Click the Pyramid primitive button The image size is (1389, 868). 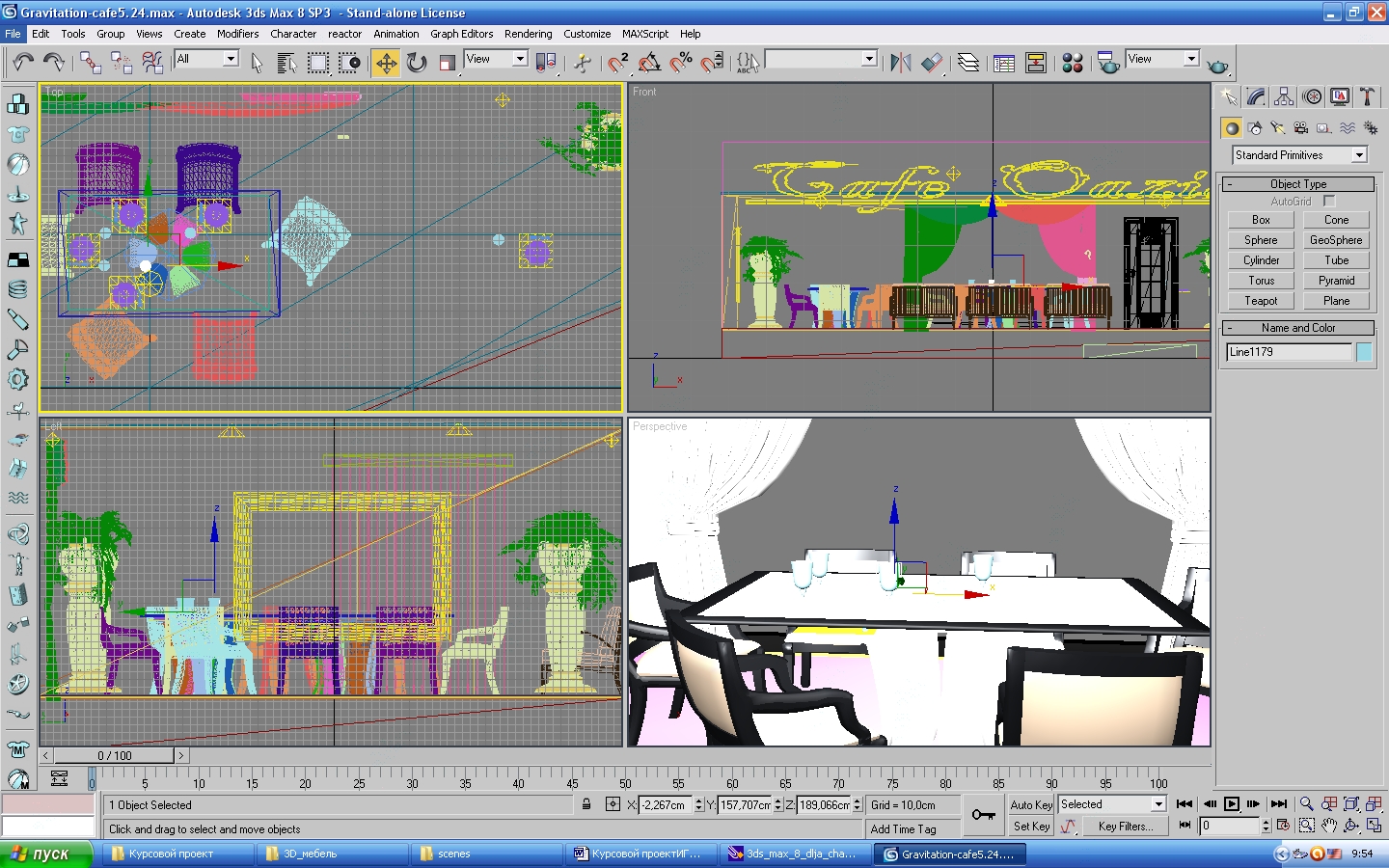1336,281
